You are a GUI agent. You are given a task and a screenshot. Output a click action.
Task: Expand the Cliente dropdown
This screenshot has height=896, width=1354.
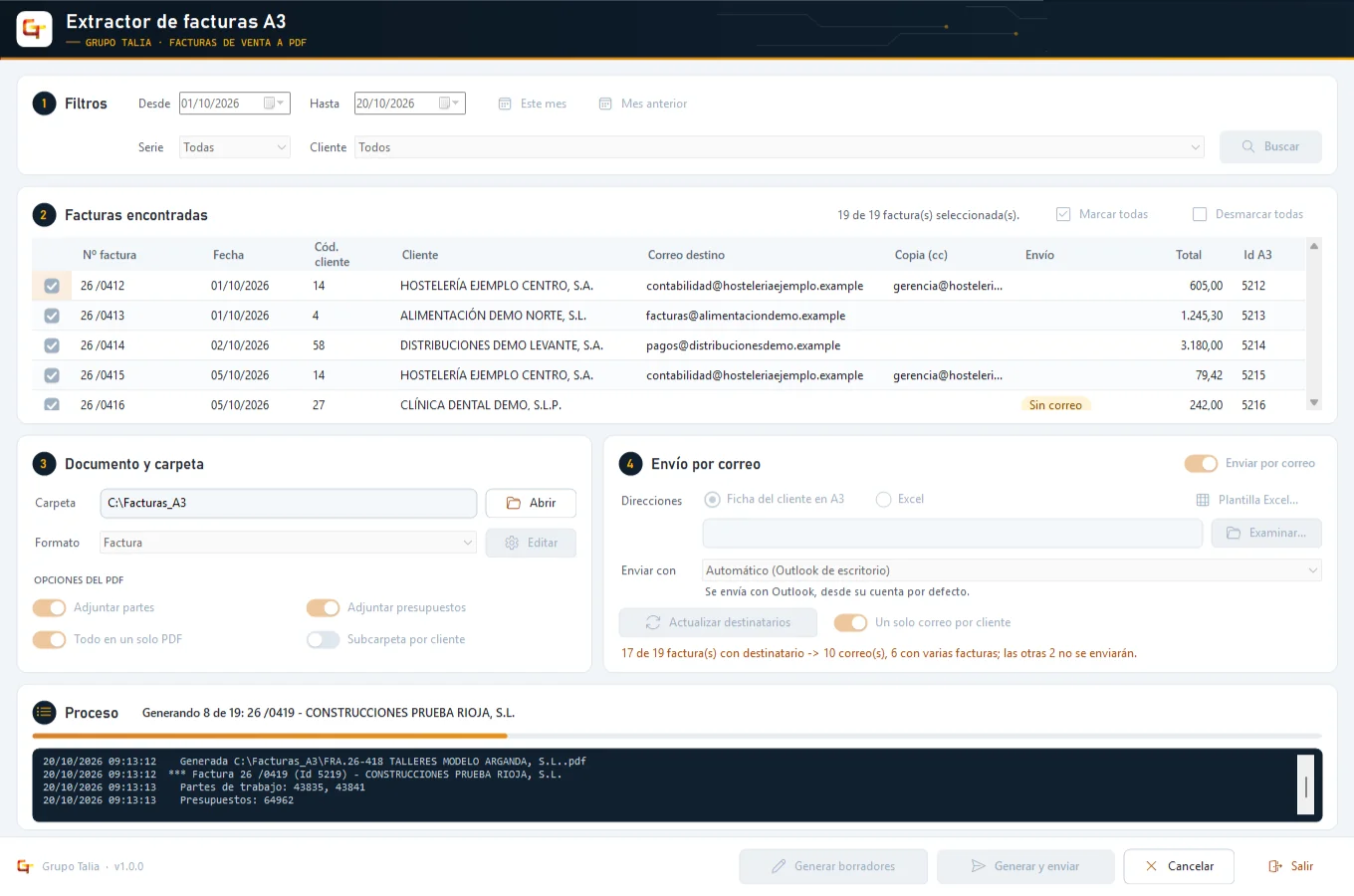pos(780,147)
